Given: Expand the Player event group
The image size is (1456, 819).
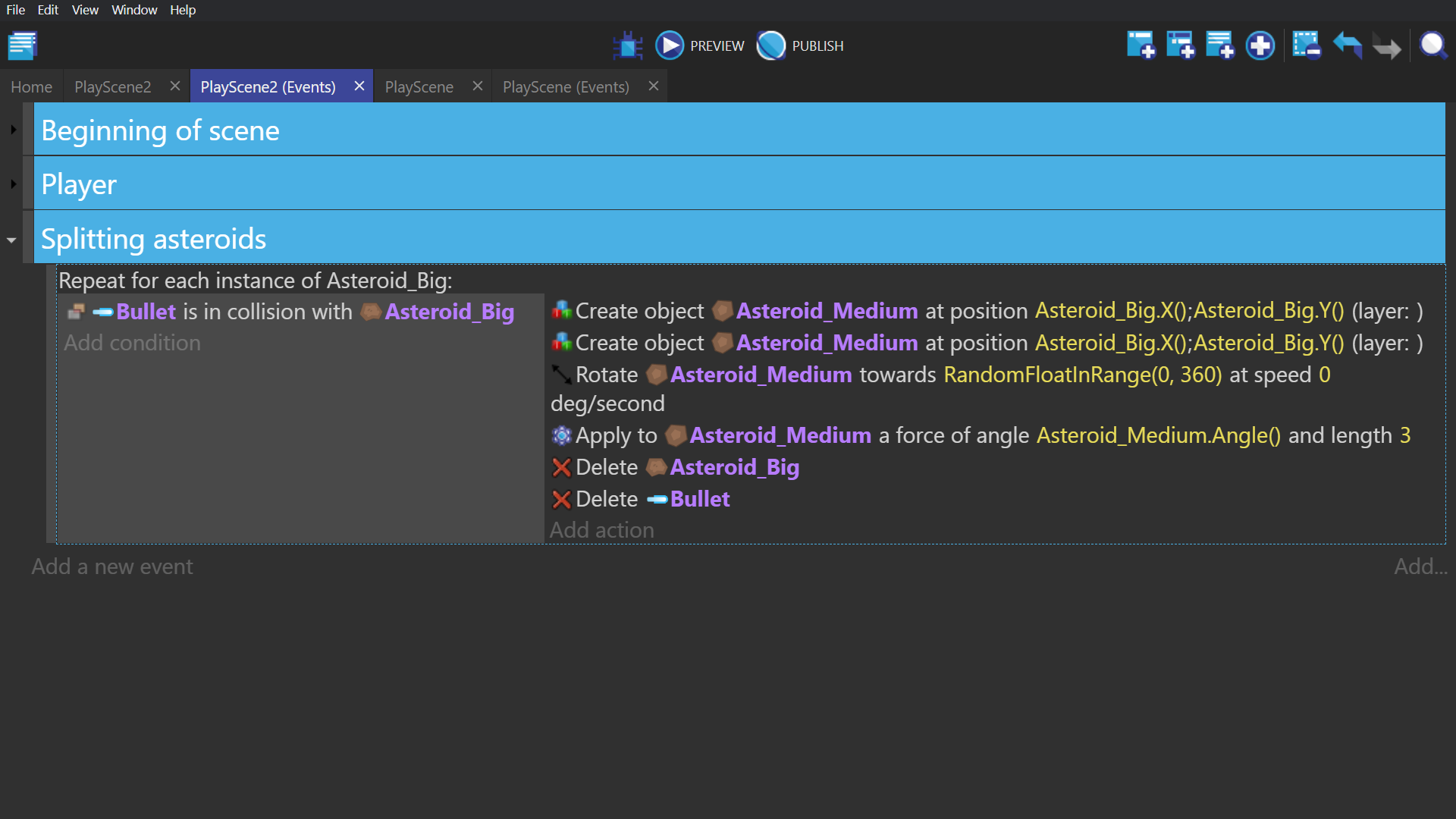Looking at the screenshot, I should tap(13, 184).
